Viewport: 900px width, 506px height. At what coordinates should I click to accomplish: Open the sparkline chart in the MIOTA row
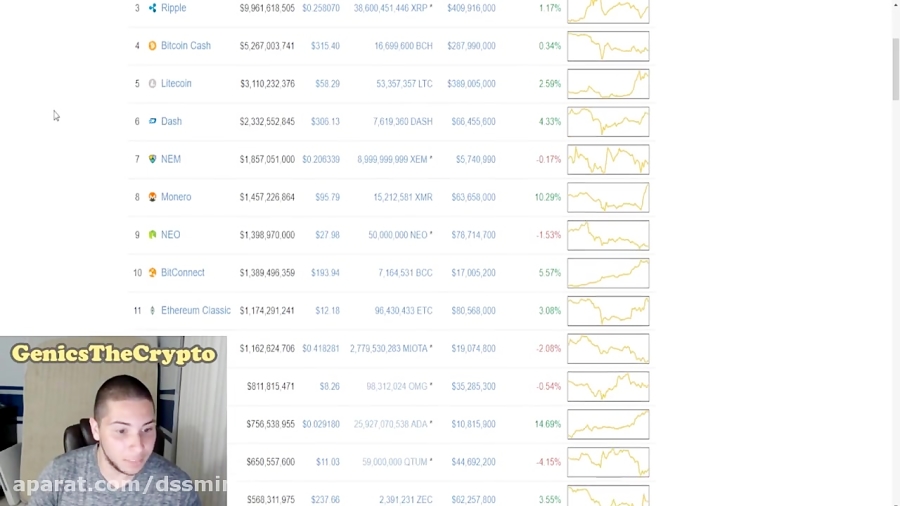coord(608,349)
